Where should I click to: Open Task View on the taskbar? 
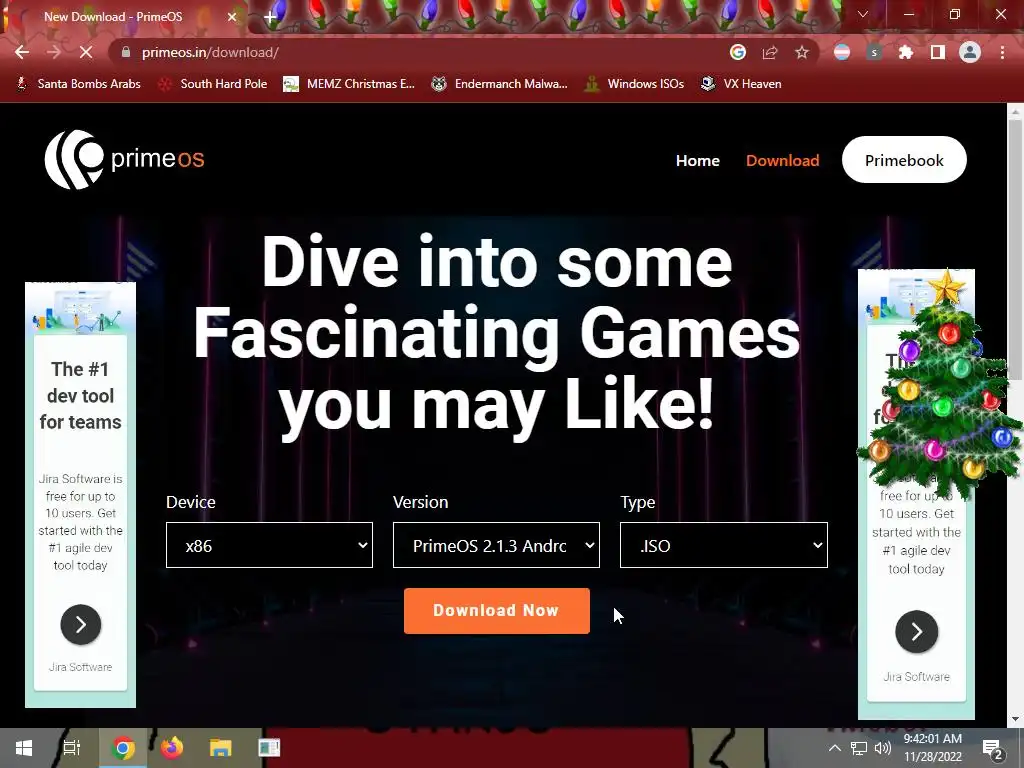pyautogui.click(x=71, y=748)
